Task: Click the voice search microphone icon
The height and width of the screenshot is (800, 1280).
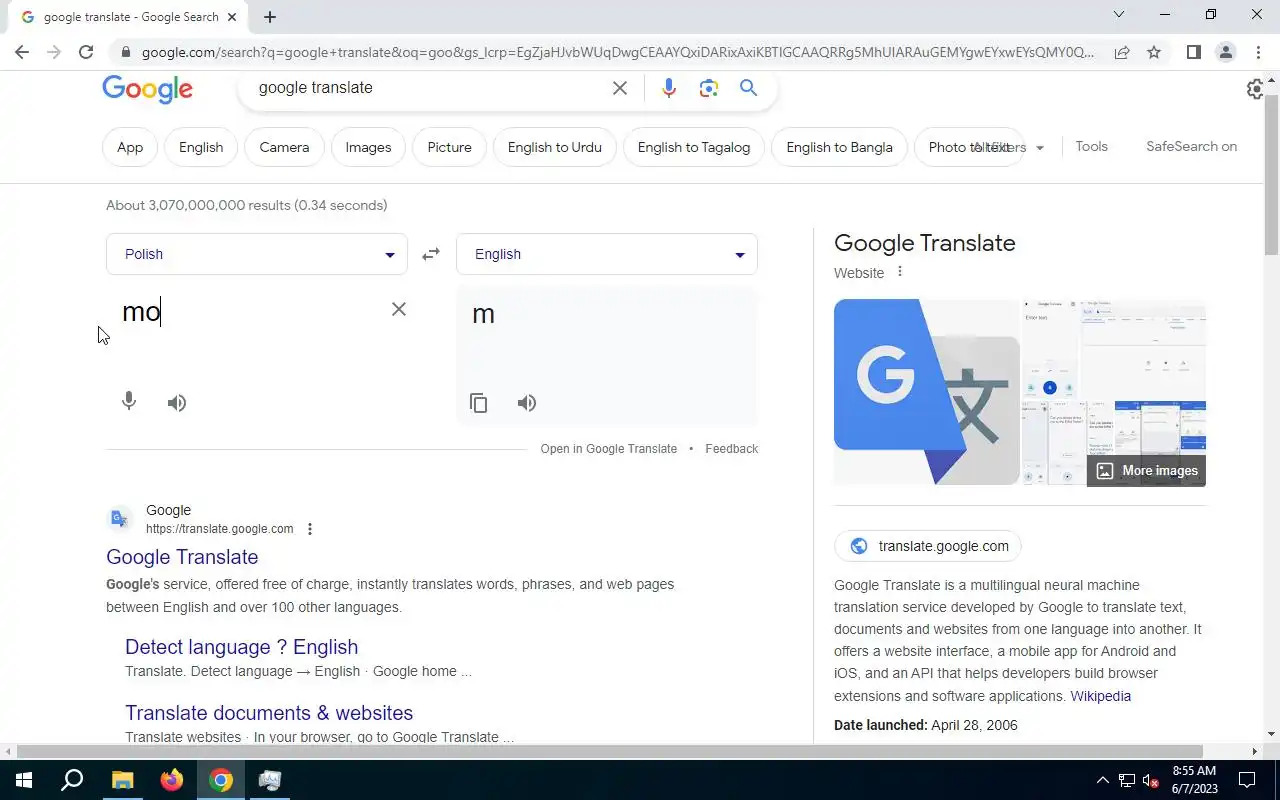Action: [x=669, y=88]
